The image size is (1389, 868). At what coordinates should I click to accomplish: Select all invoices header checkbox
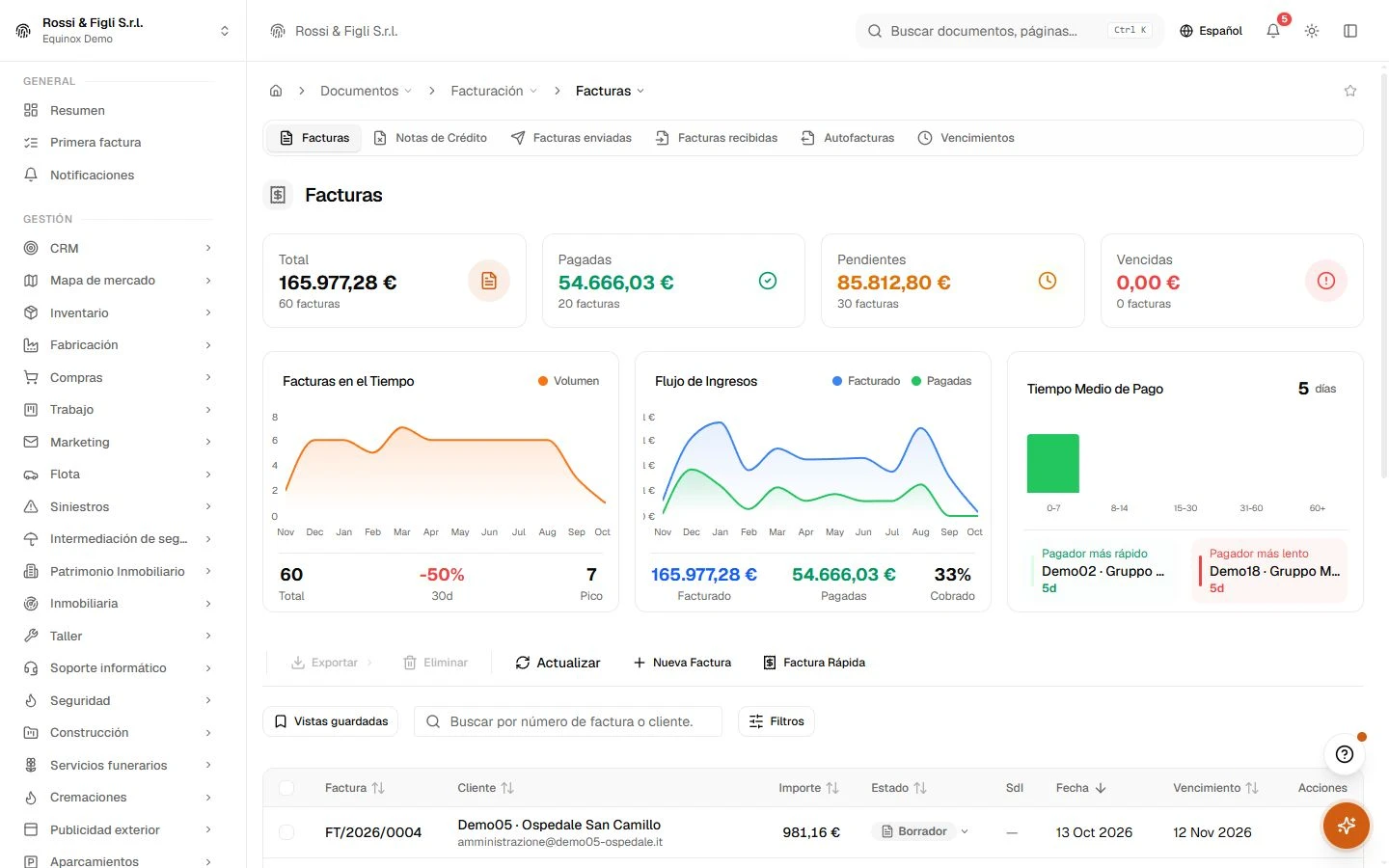(x=286, y=788)
